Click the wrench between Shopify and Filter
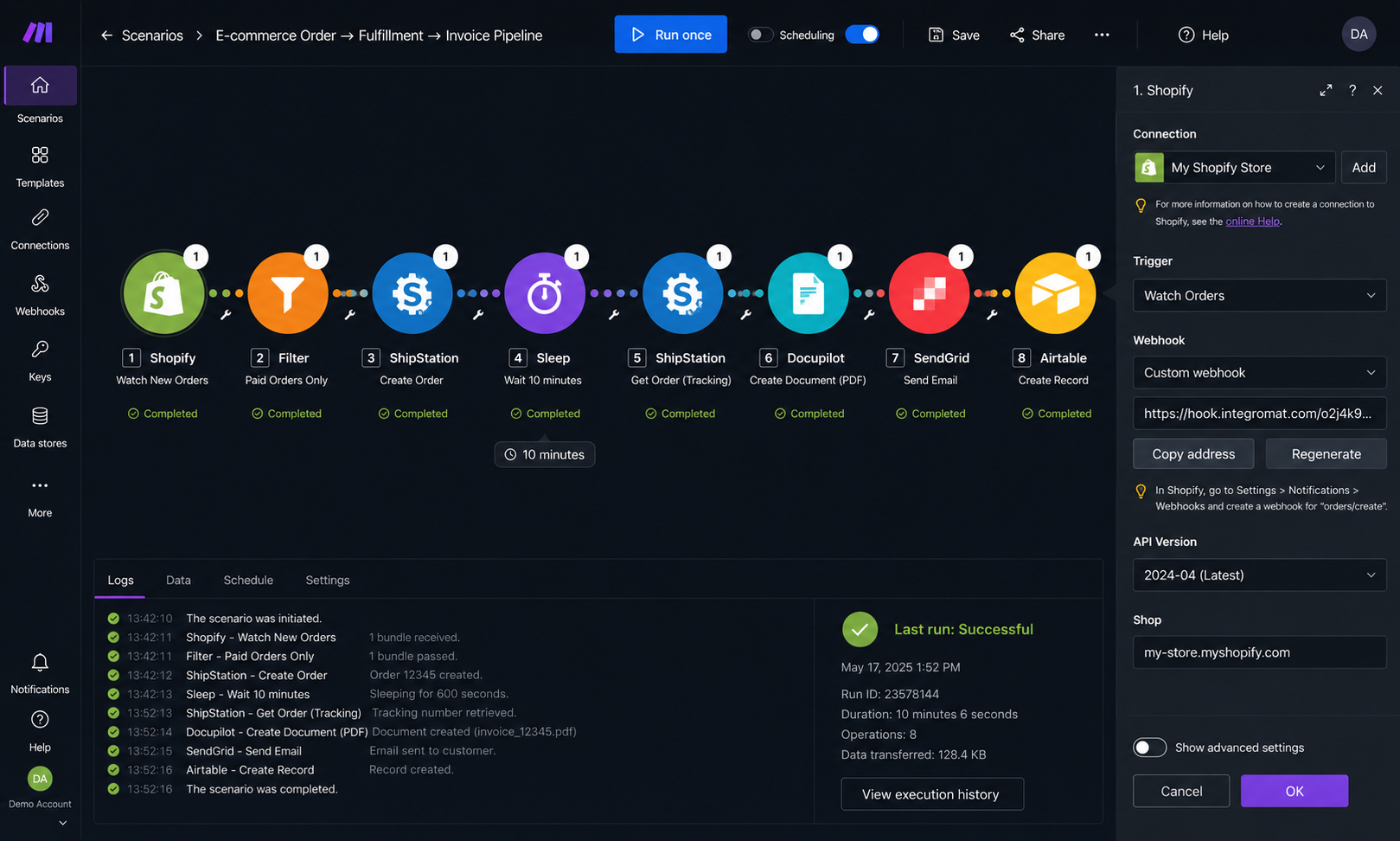 pyautogui.click(x=226, y=315)
